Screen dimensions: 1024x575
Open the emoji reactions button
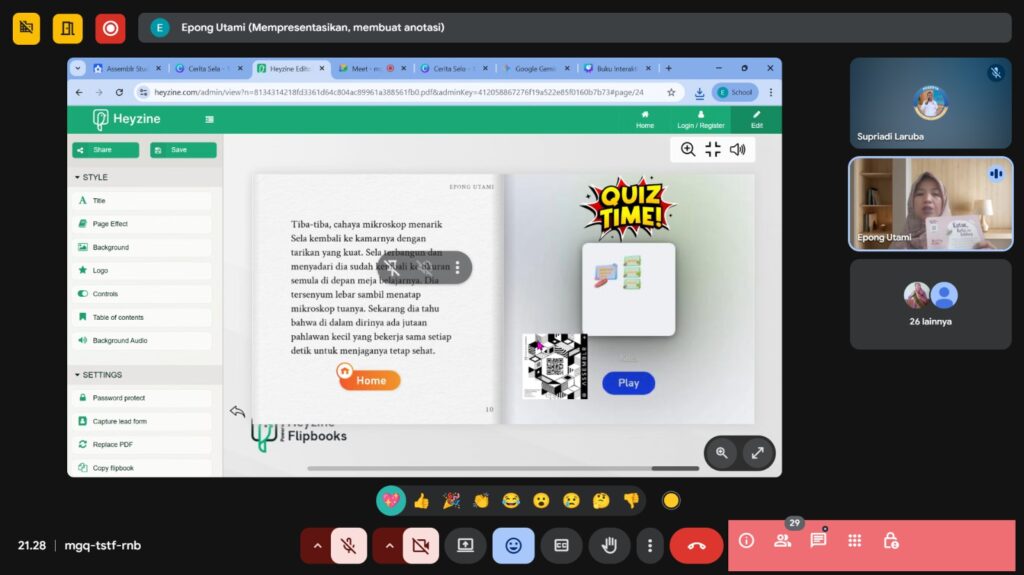[x=513, y=546]
